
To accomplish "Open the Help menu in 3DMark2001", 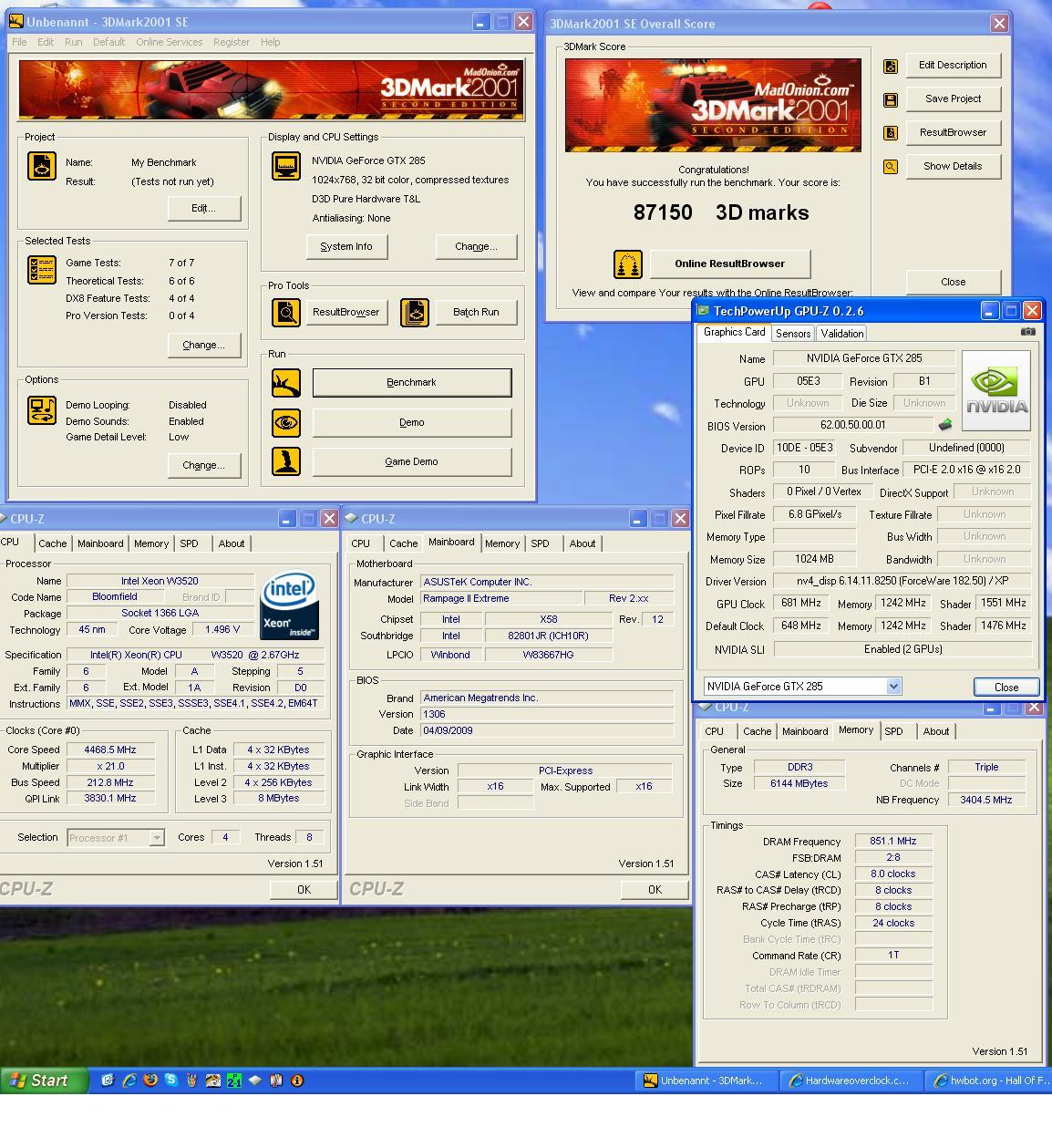I will [x=271, y=42].
